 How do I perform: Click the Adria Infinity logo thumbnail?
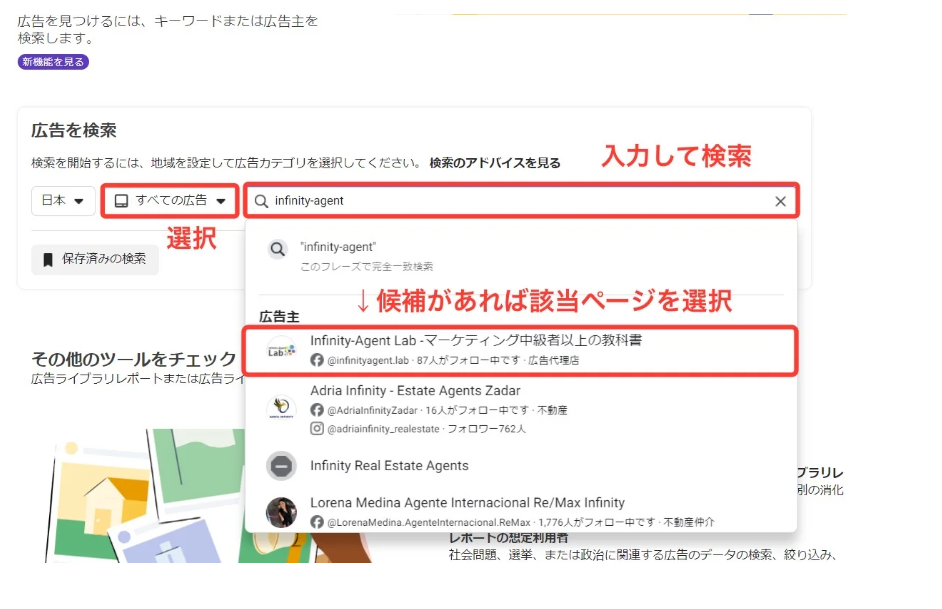(281, 408)
